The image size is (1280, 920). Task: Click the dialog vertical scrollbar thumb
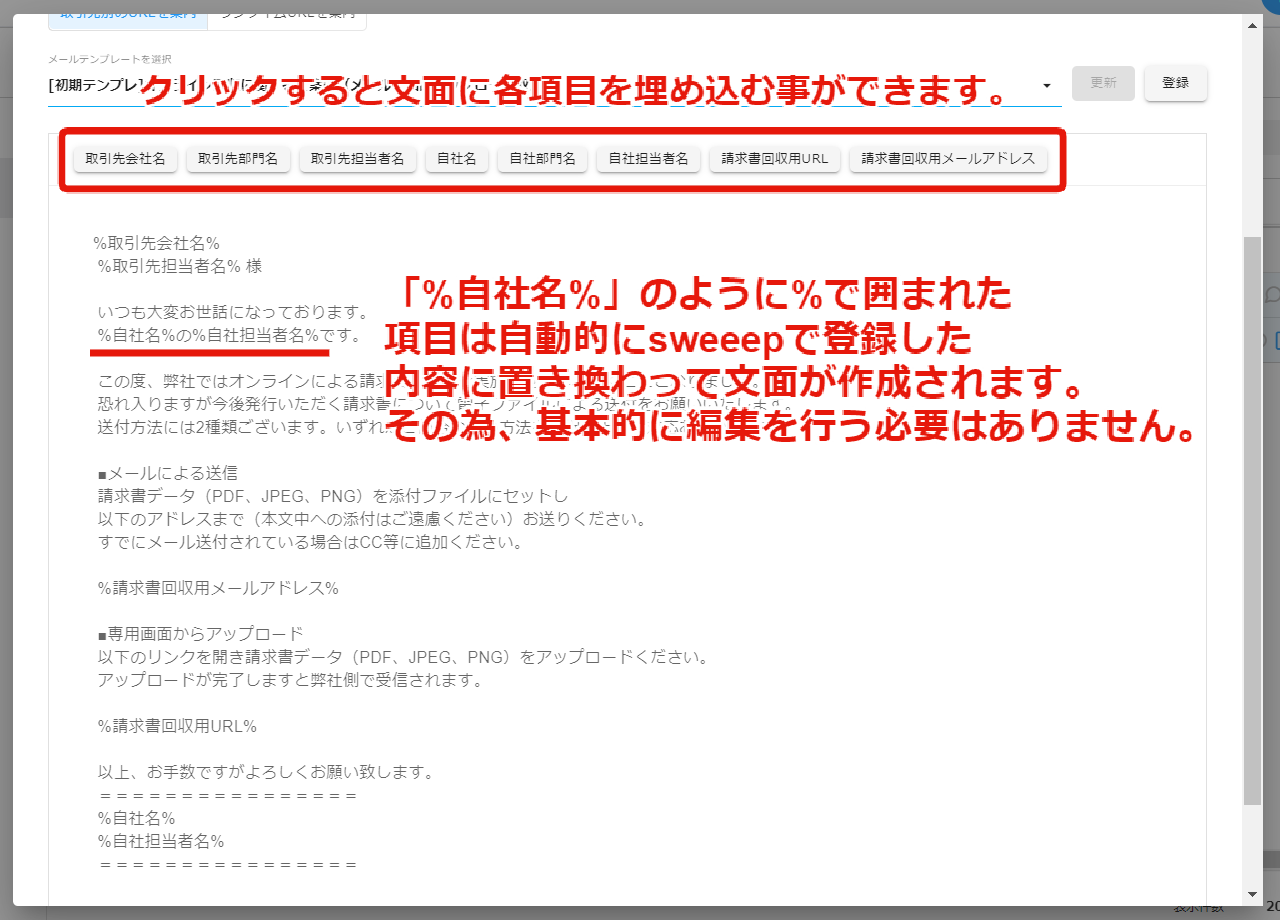pyautogui.click(x=1253, y=520)
